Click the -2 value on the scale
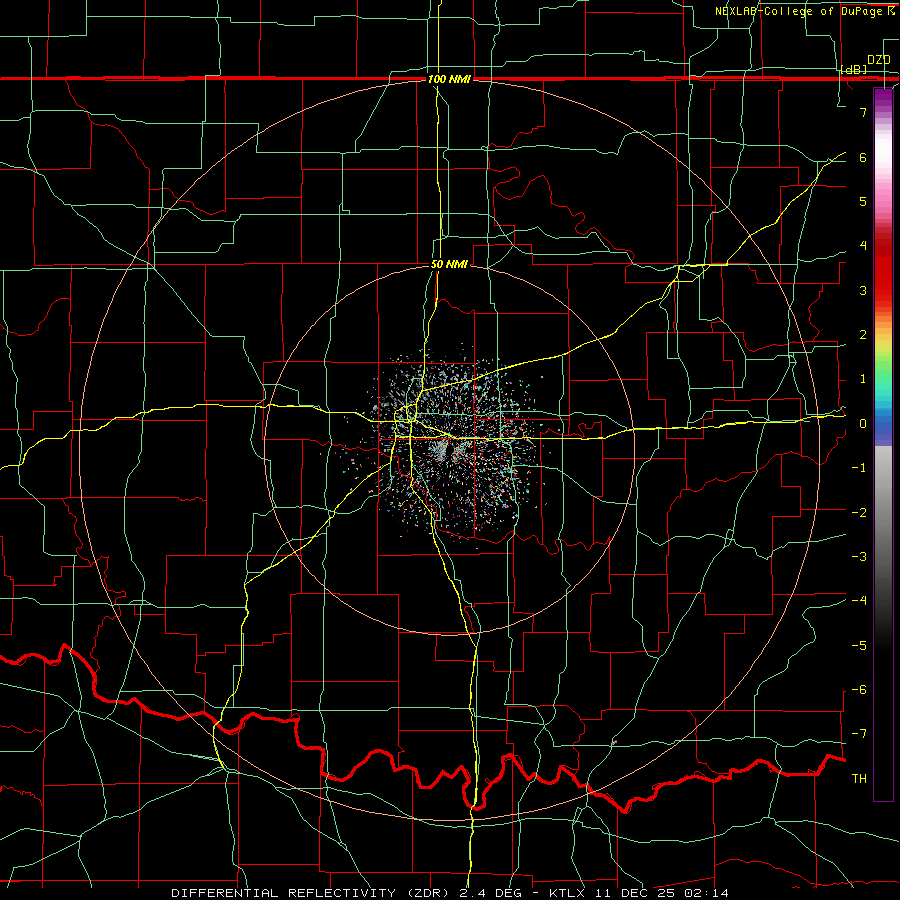 (859, 513)
